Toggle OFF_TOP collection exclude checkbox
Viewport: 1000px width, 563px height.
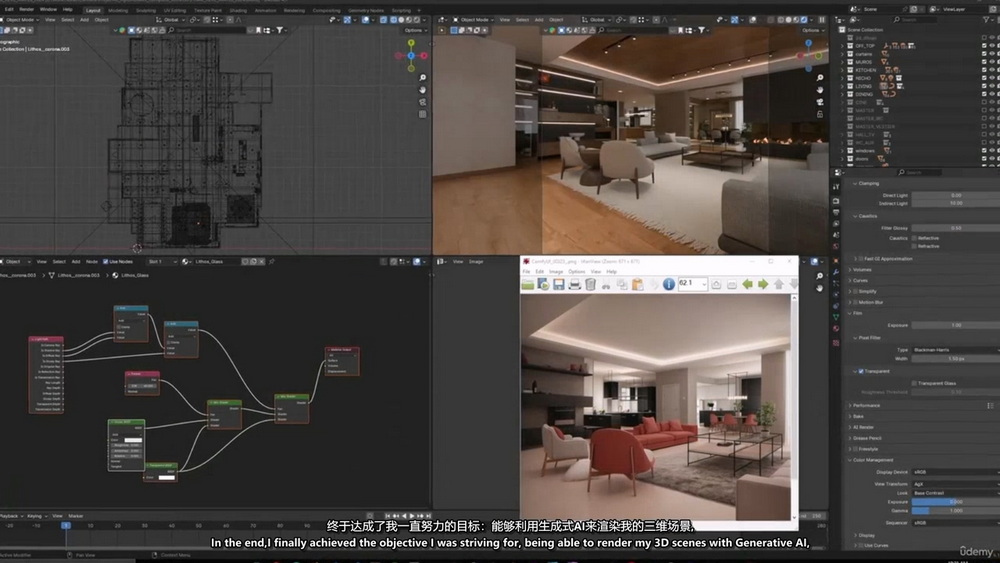coord(984,46)
